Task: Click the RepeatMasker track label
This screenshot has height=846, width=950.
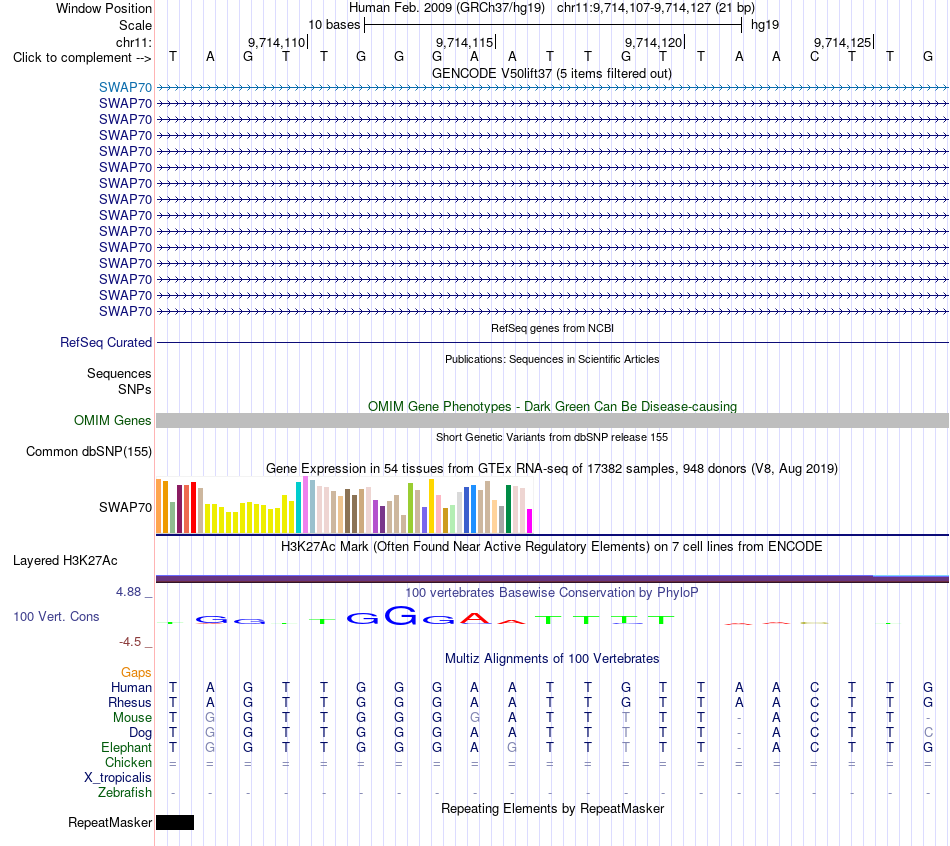Action: coord(110,822)
